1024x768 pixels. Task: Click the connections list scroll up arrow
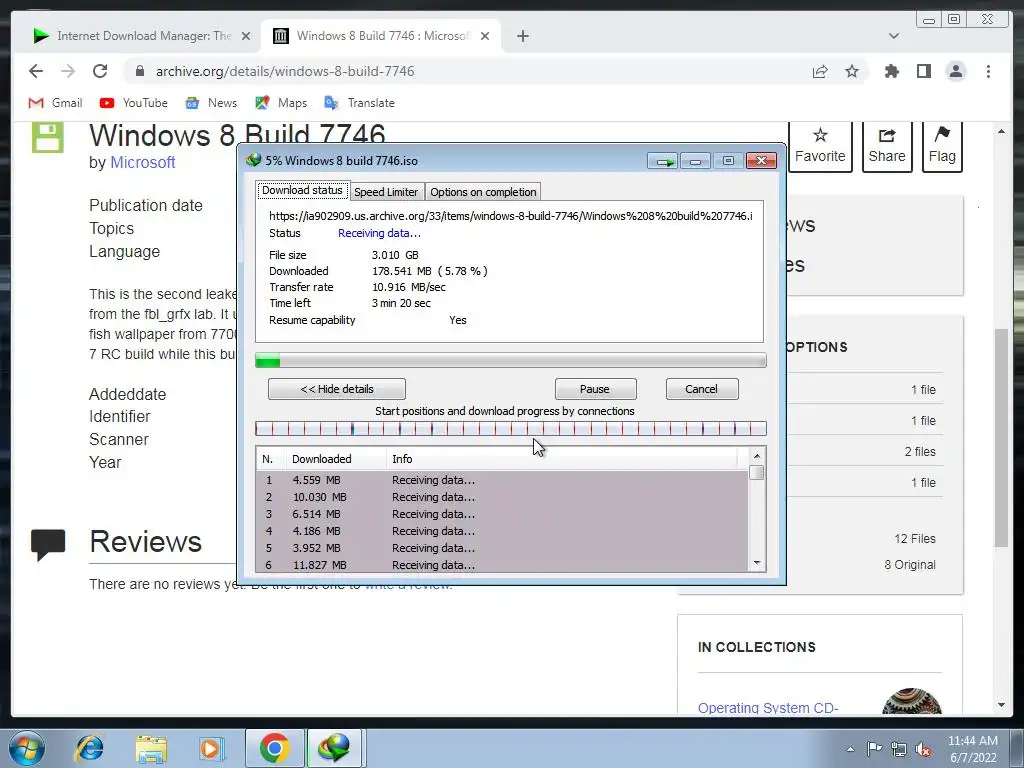click(757, 456)
